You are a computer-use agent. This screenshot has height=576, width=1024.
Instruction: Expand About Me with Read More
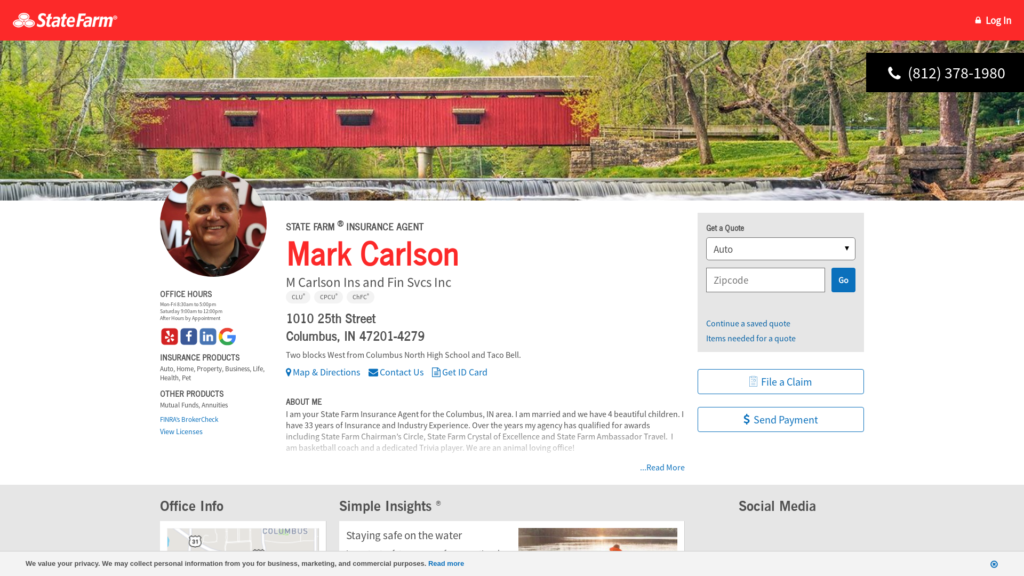coord(662,468)
